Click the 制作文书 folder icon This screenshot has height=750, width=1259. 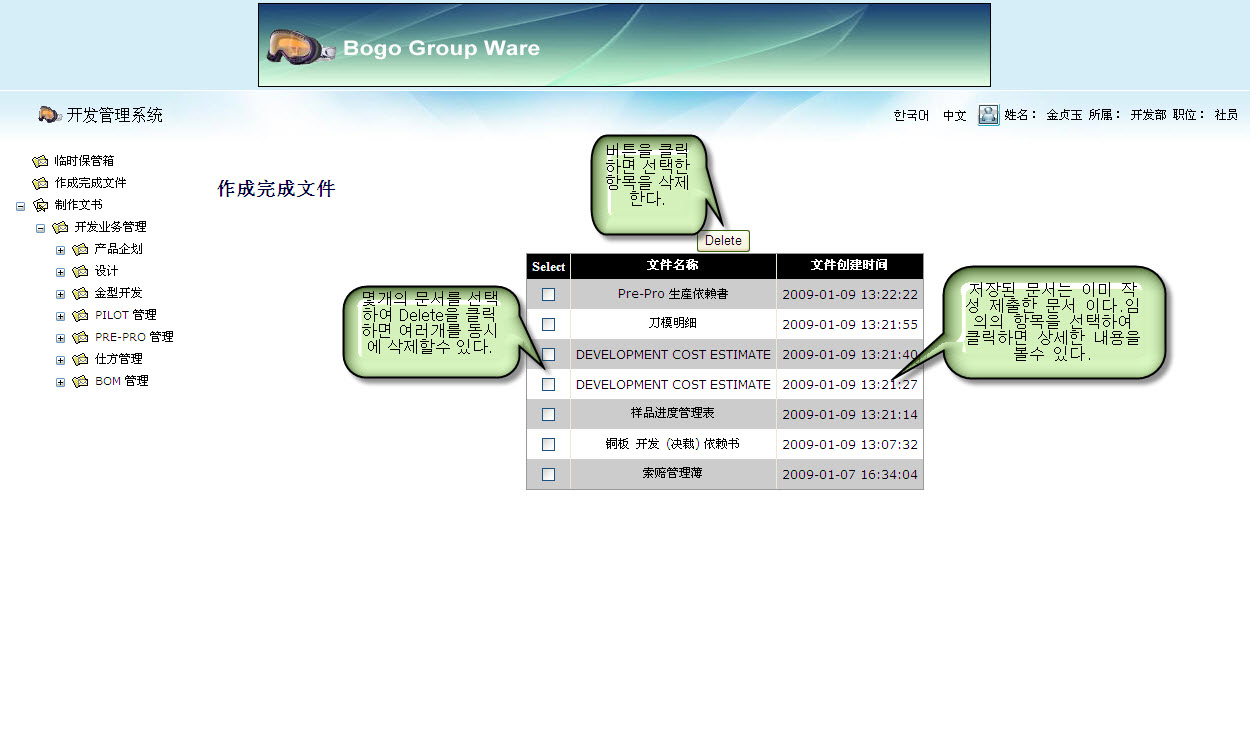[x=40, y=205]
